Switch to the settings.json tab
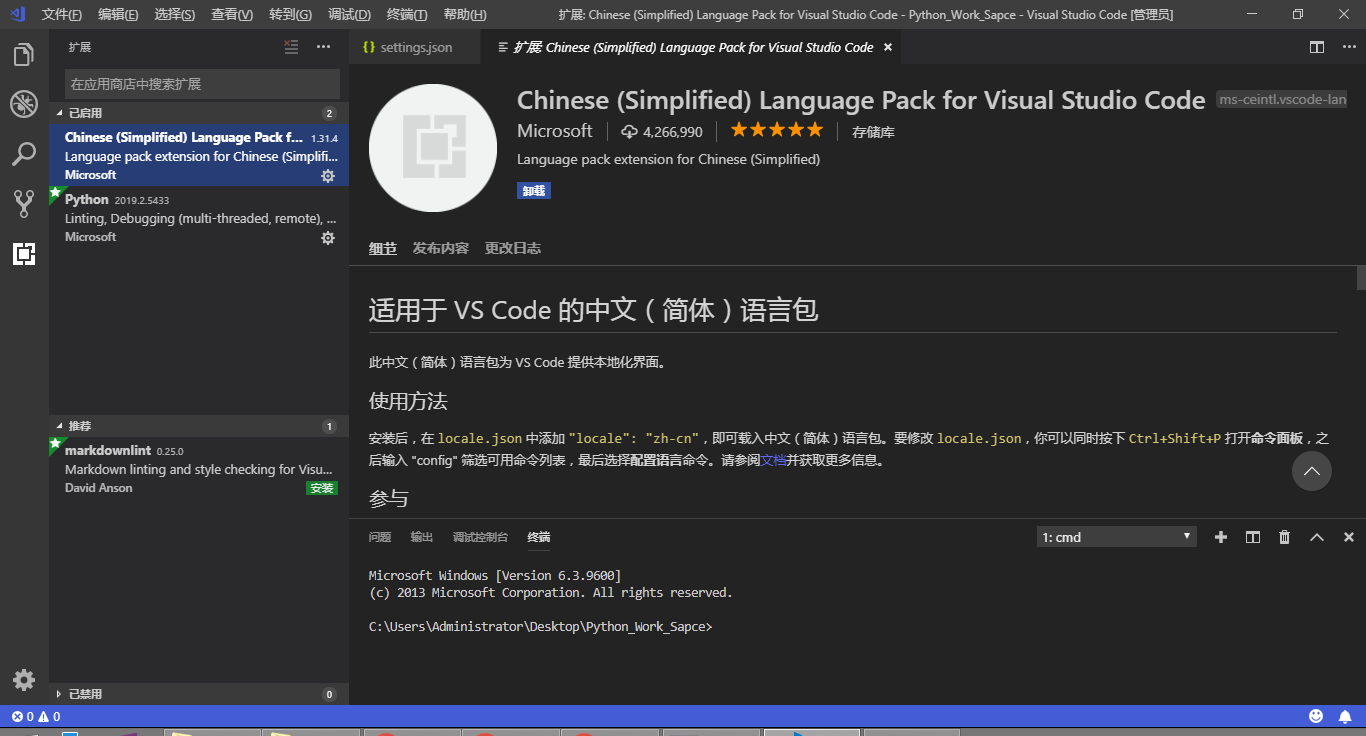This screenshot has height=736, width=1366. [415, 47]
